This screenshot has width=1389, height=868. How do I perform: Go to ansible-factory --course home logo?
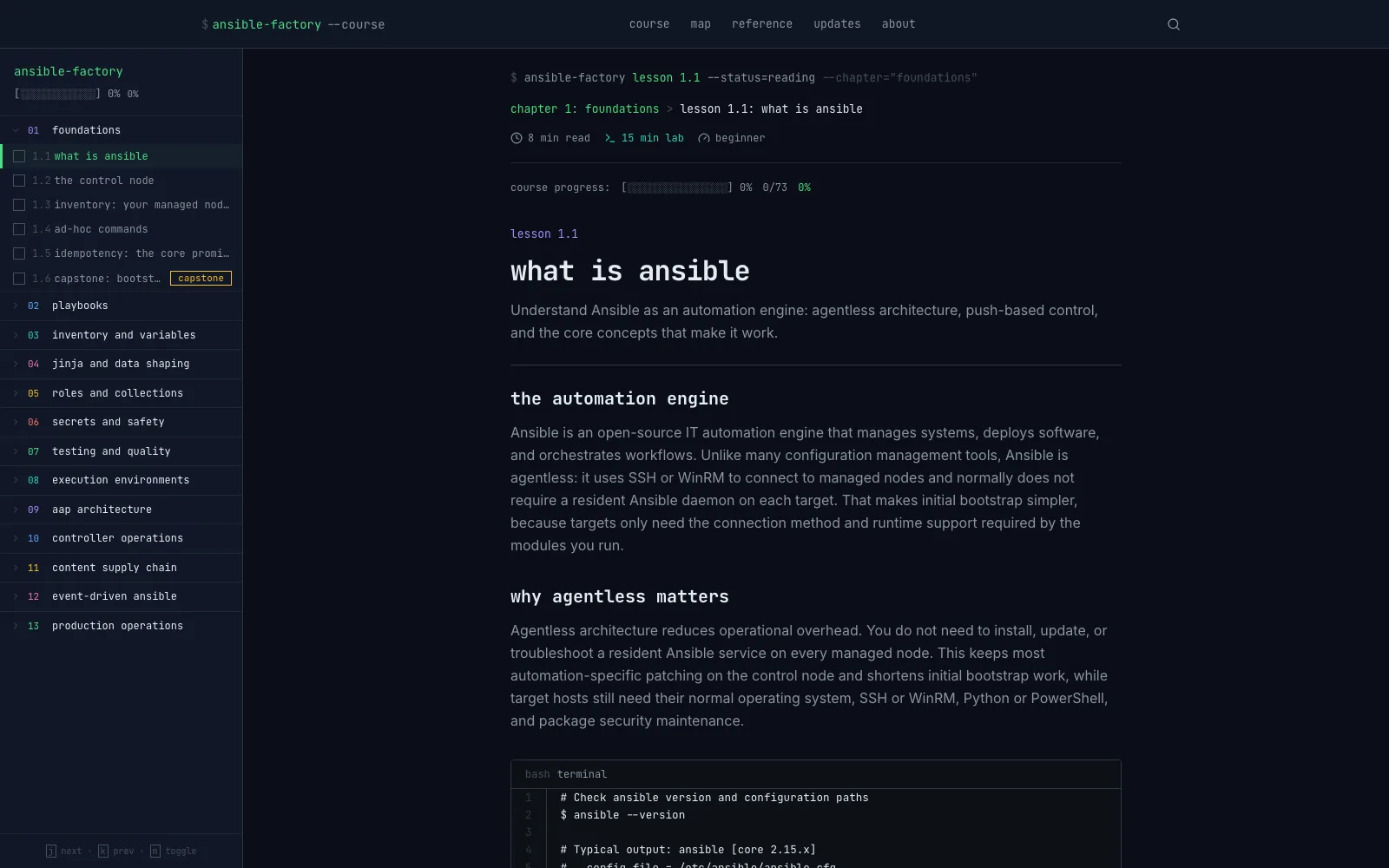tap(293, 24)
